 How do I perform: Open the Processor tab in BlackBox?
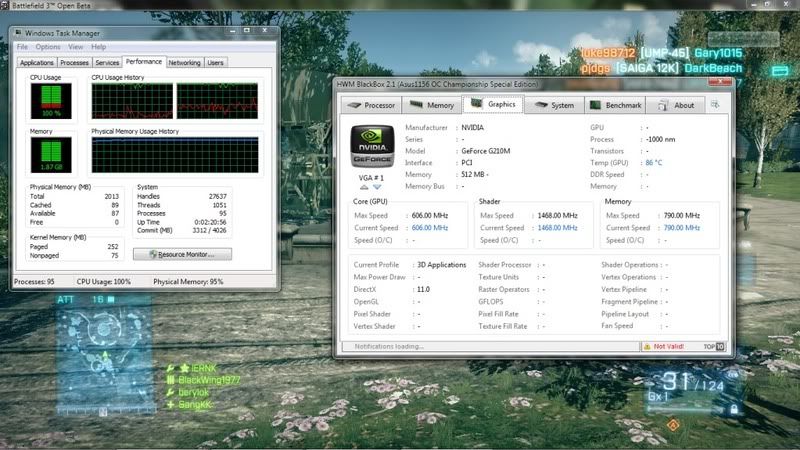click(x=371, y=105)
